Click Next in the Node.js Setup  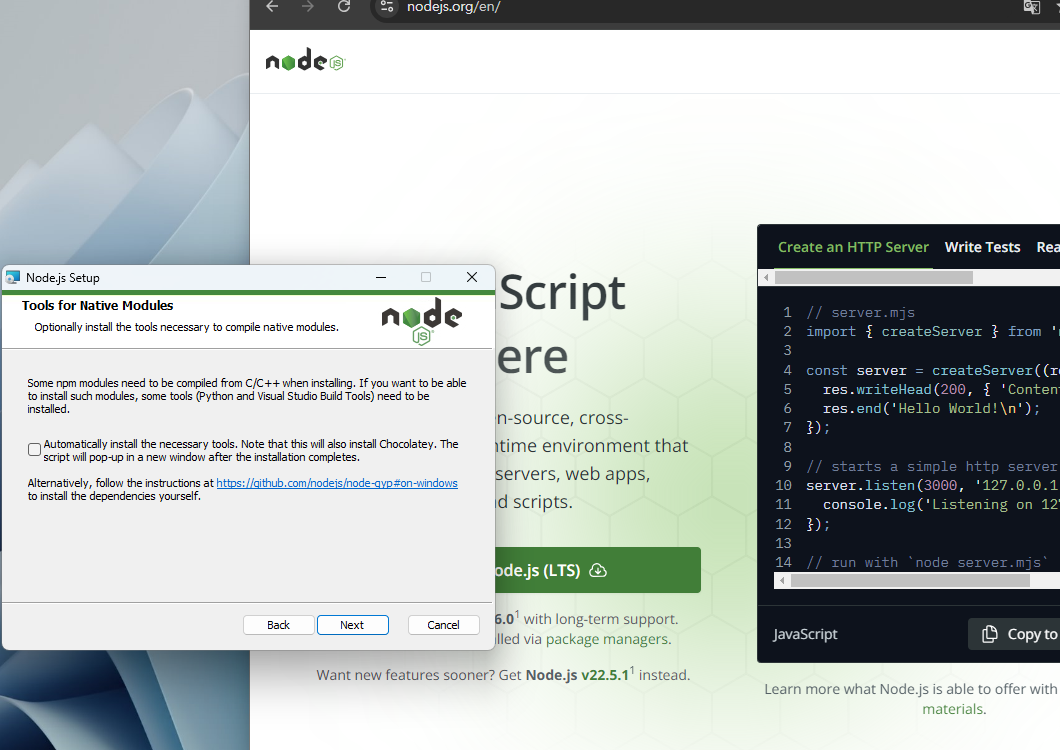[352, 625]
